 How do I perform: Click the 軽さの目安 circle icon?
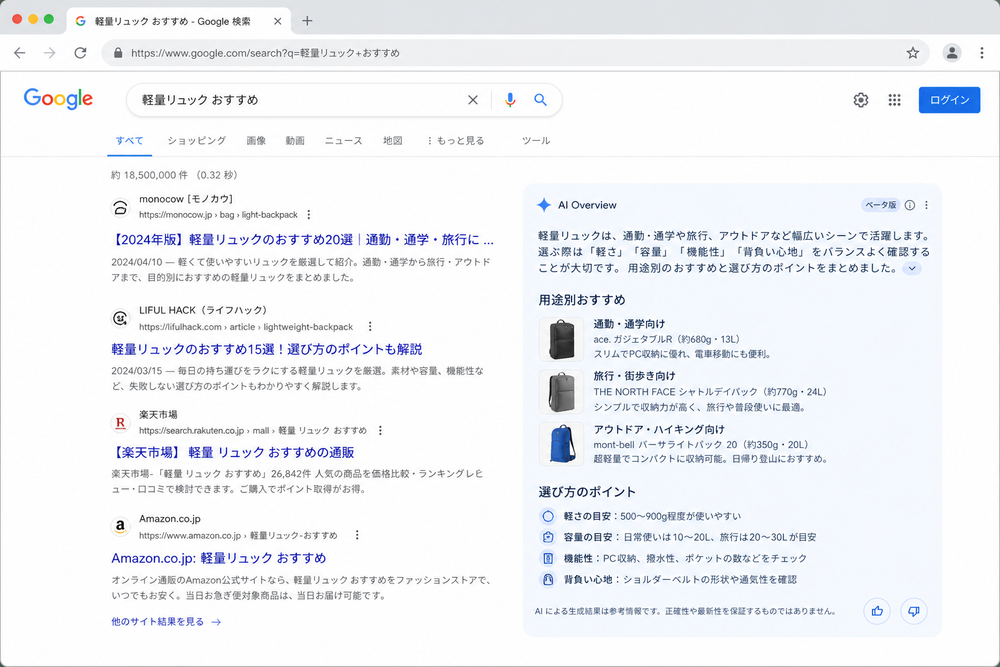click(548, 516)
